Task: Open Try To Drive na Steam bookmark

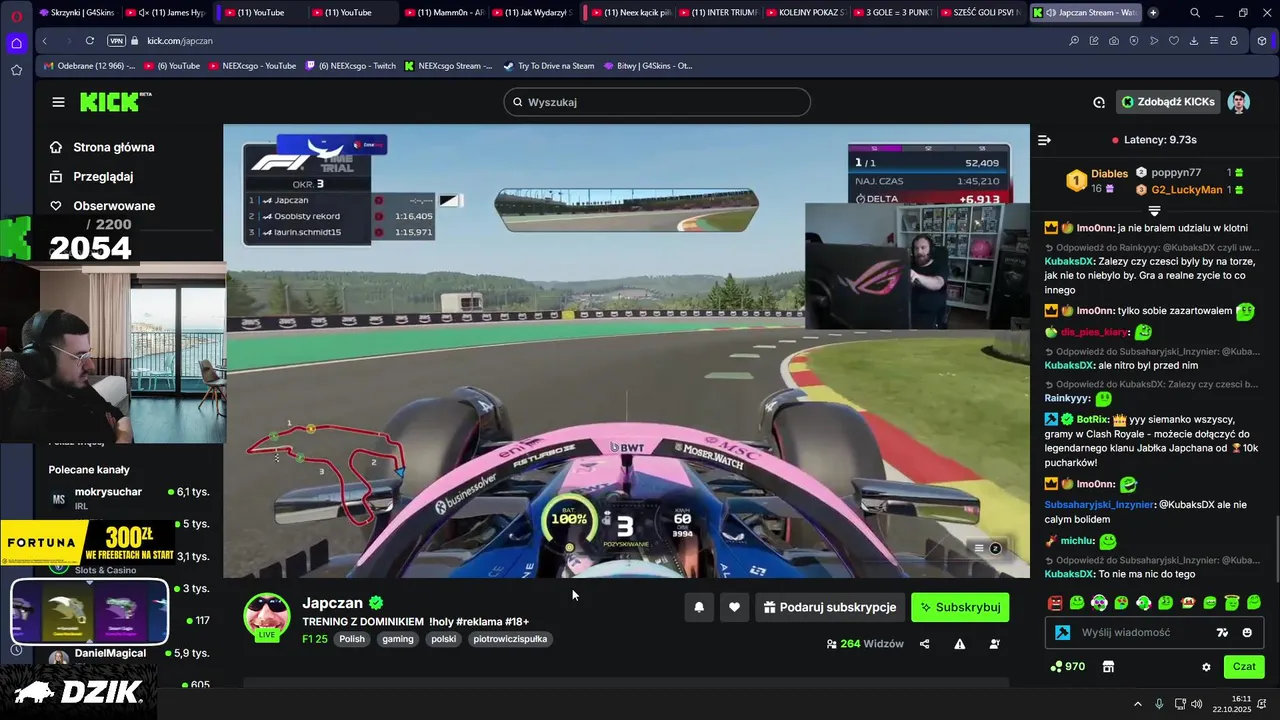Action: coord(548,66)
